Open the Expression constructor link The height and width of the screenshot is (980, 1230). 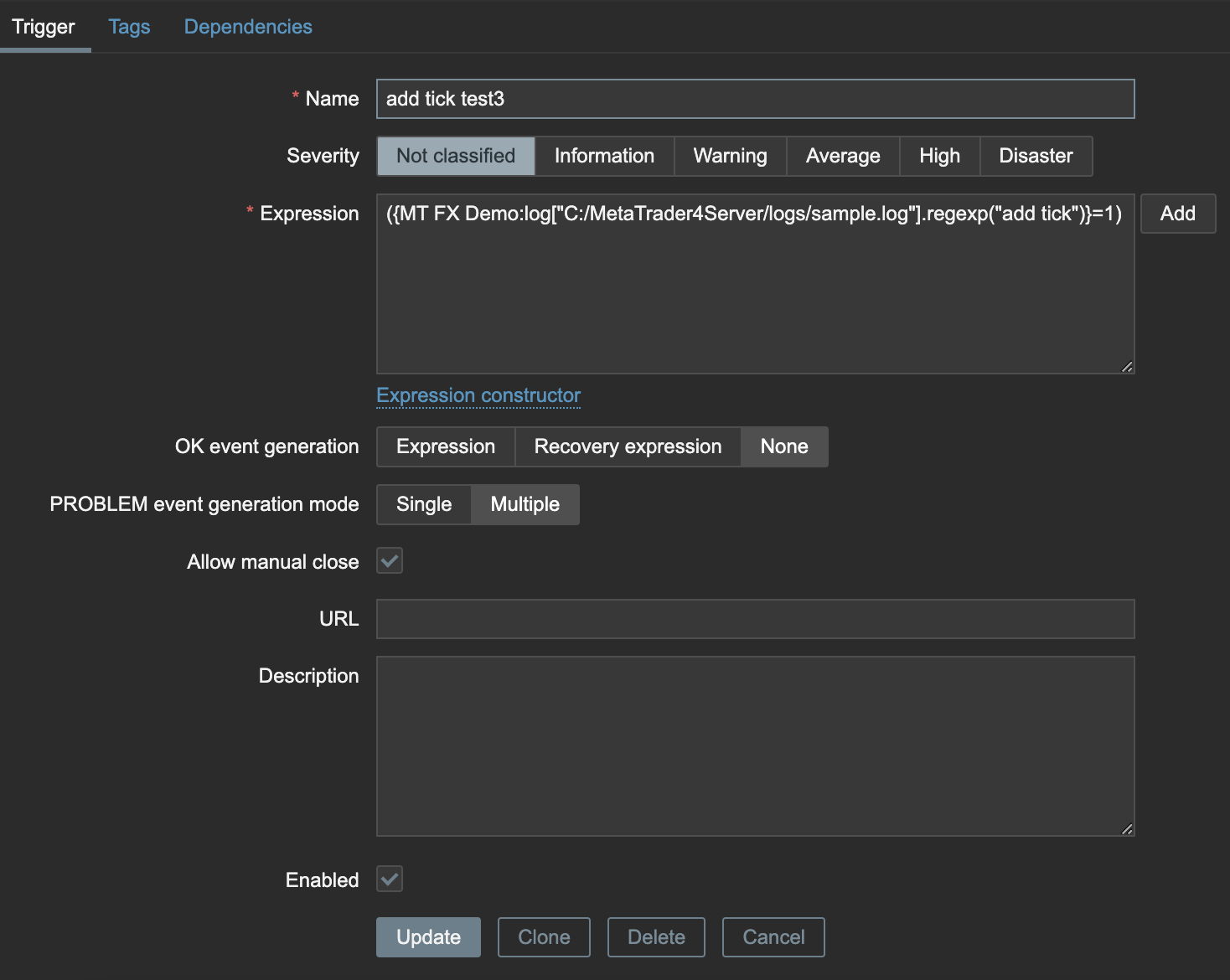pos(478,395)
